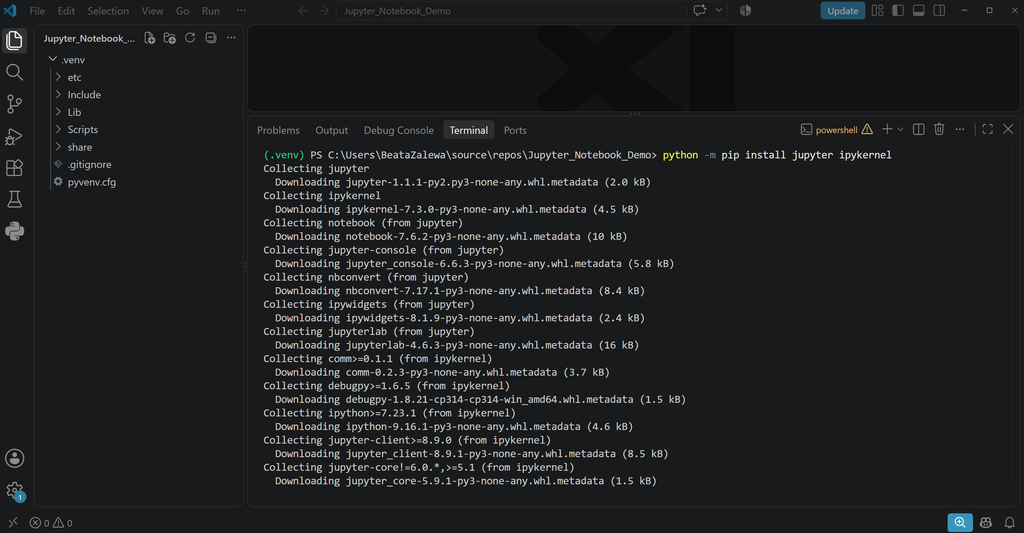This screenshot has height=533, width=1024.
Task: Click the New File icon in Explorer
Action: point(150,38)
